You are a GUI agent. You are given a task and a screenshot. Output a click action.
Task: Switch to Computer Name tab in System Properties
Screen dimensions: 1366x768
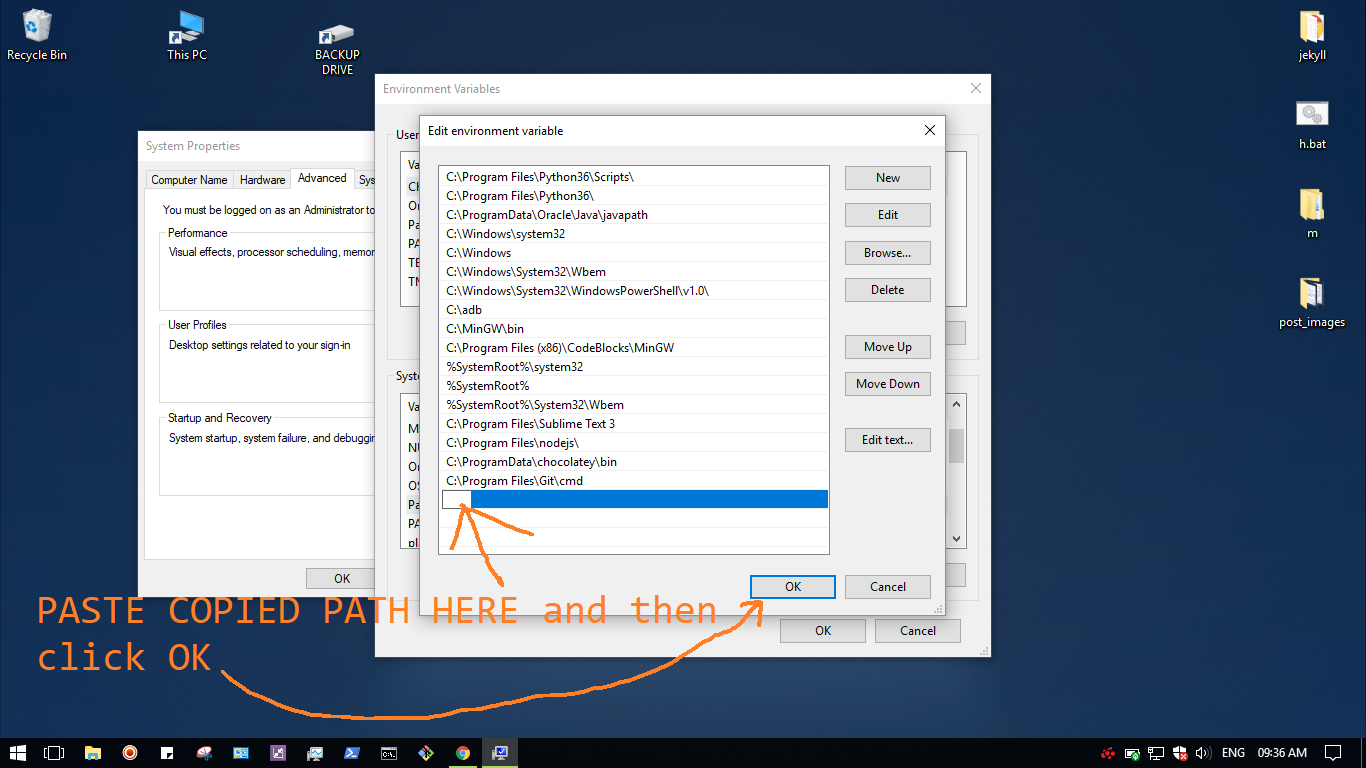click(189, 180)
